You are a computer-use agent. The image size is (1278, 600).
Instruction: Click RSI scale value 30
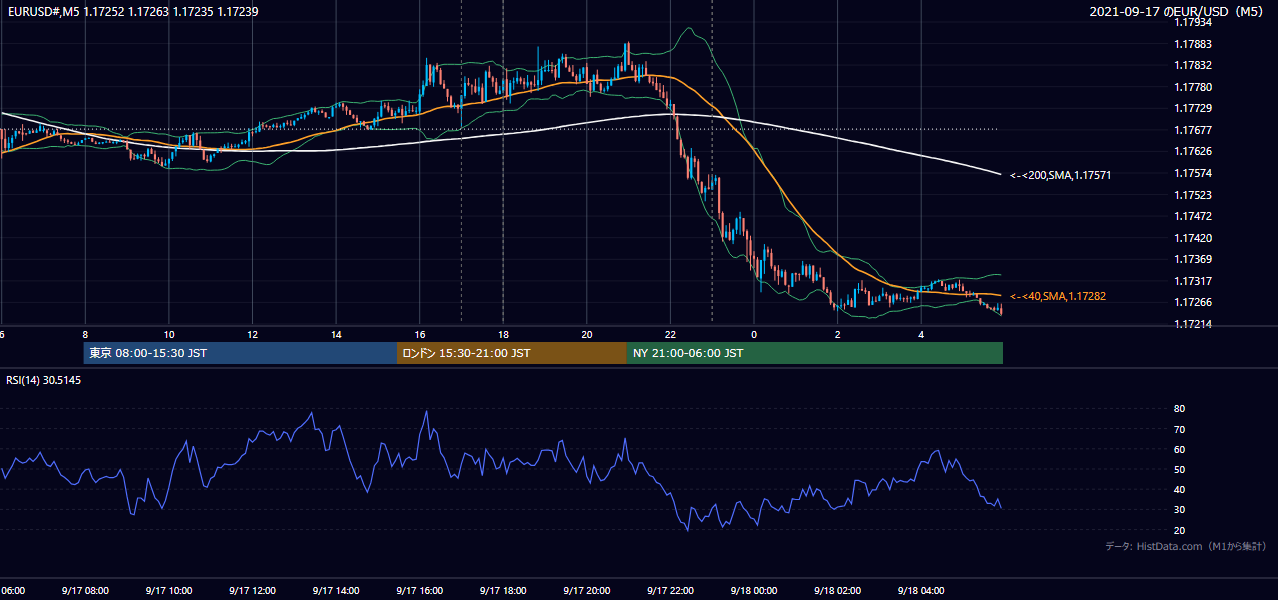(1180, 510)
